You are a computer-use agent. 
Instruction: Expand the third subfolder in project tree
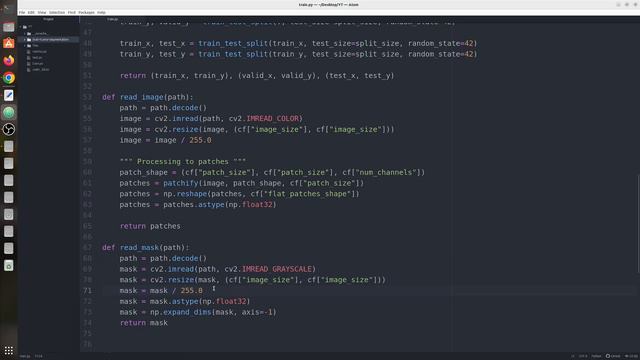click(25, 46)
